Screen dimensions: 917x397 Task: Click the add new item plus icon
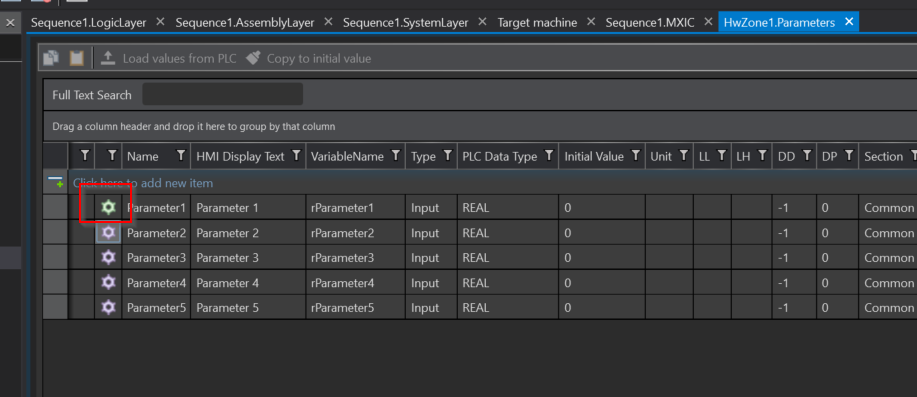click(56, 182)
